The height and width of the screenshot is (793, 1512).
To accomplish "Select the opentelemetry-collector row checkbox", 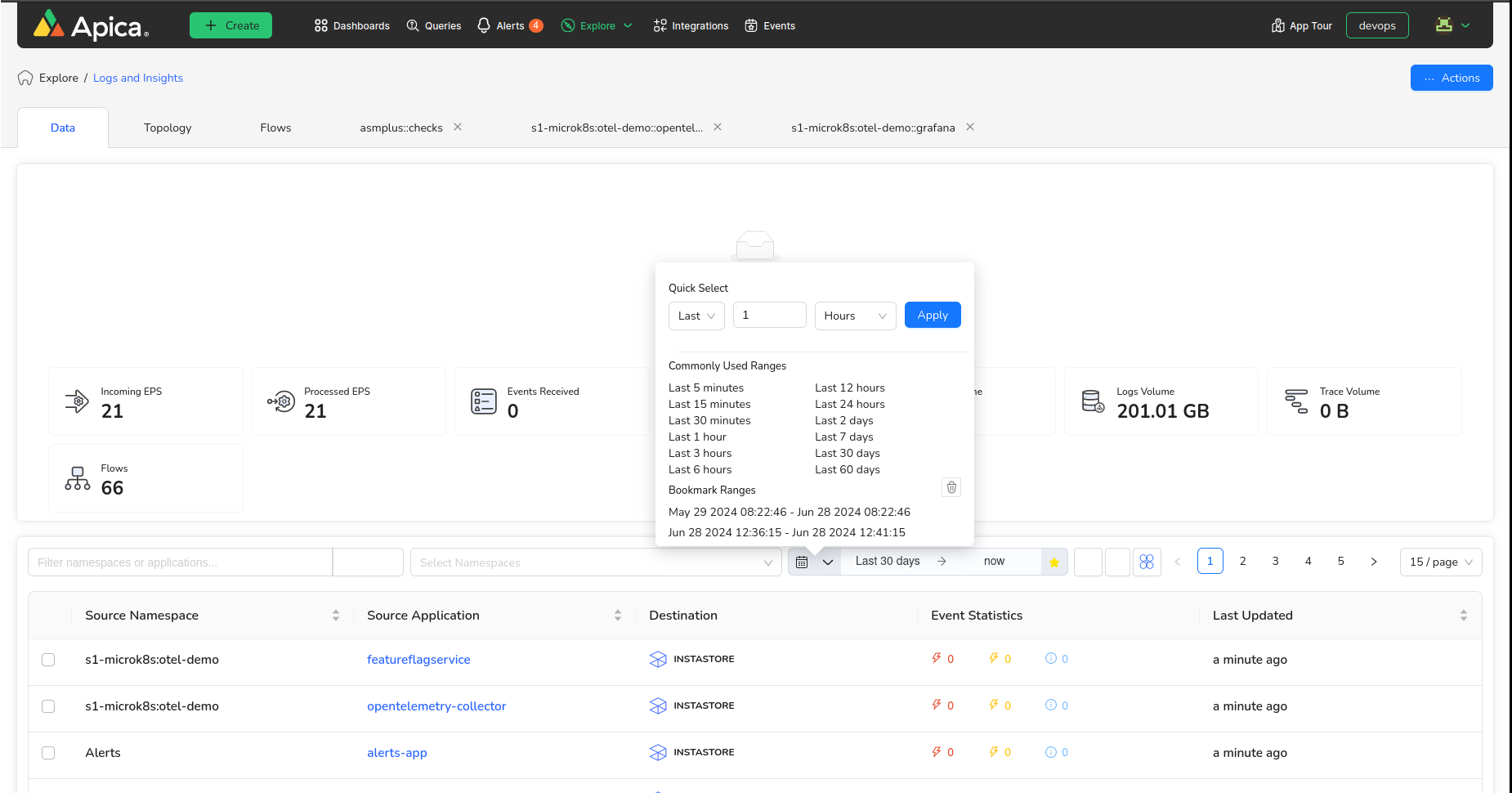I will coord(48,706).
